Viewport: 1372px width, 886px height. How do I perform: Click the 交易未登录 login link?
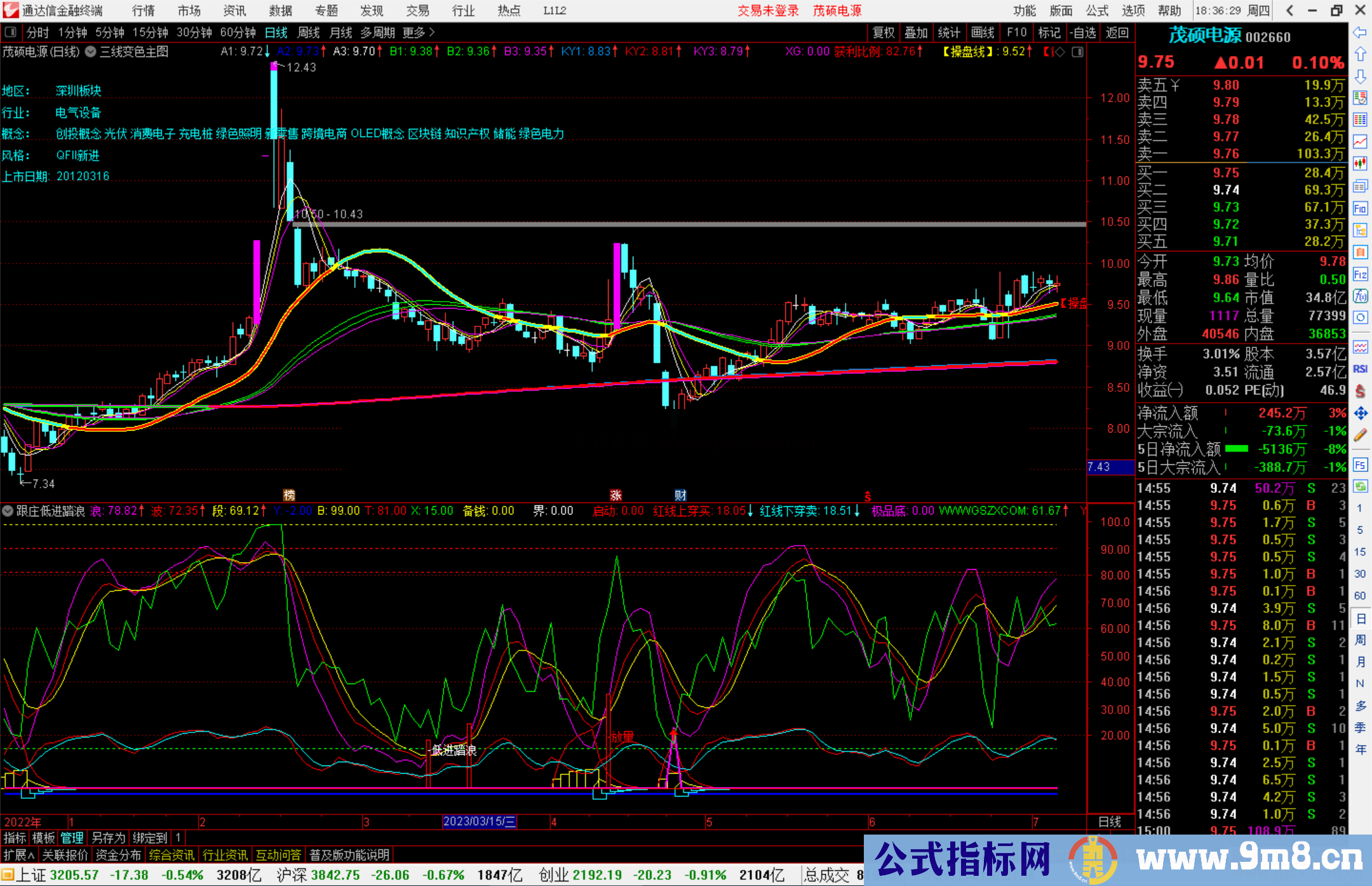tap(768, 11)
